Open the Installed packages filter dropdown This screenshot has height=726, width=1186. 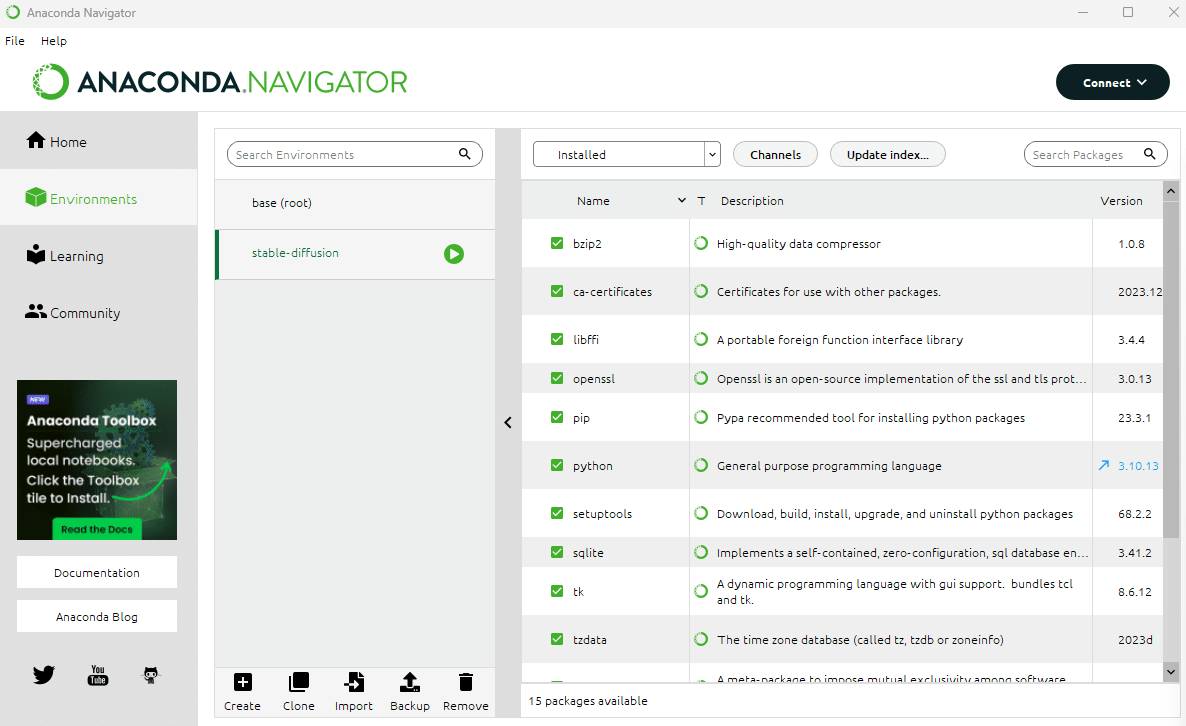(626, 154)
